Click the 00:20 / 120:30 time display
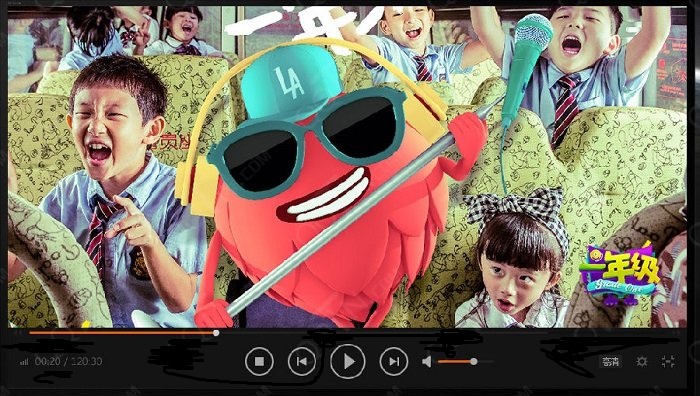The image size is (700, 396). (x=68, y=361)
